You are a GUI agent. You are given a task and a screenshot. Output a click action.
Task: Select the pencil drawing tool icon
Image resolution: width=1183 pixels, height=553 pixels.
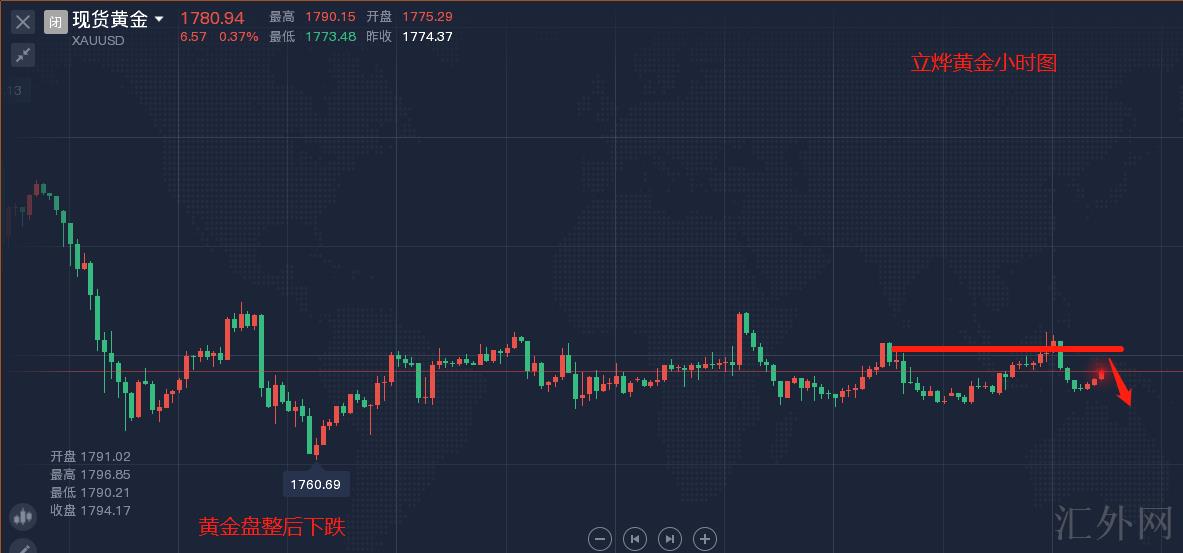(21, 547)
